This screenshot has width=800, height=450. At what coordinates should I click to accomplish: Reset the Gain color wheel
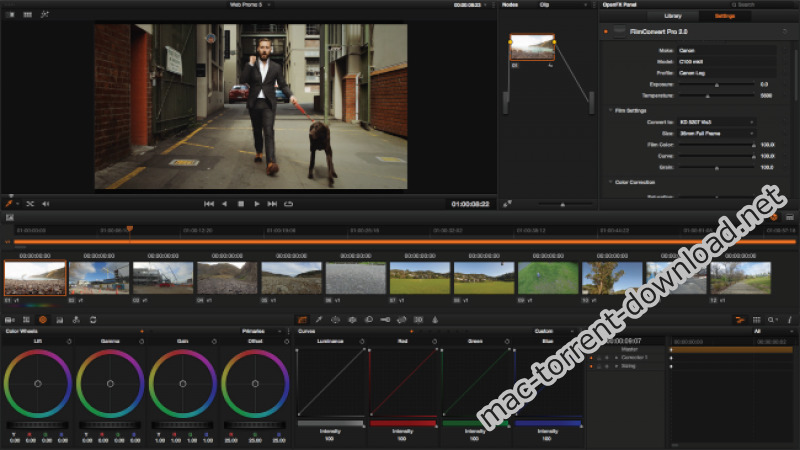[212, 341]
